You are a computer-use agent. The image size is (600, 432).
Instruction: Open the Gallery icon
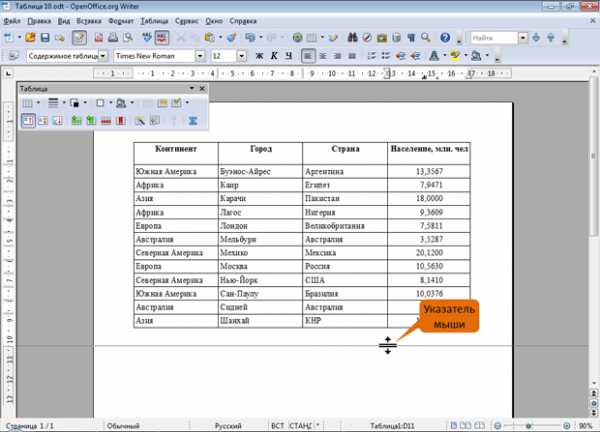tap(382, 37)
